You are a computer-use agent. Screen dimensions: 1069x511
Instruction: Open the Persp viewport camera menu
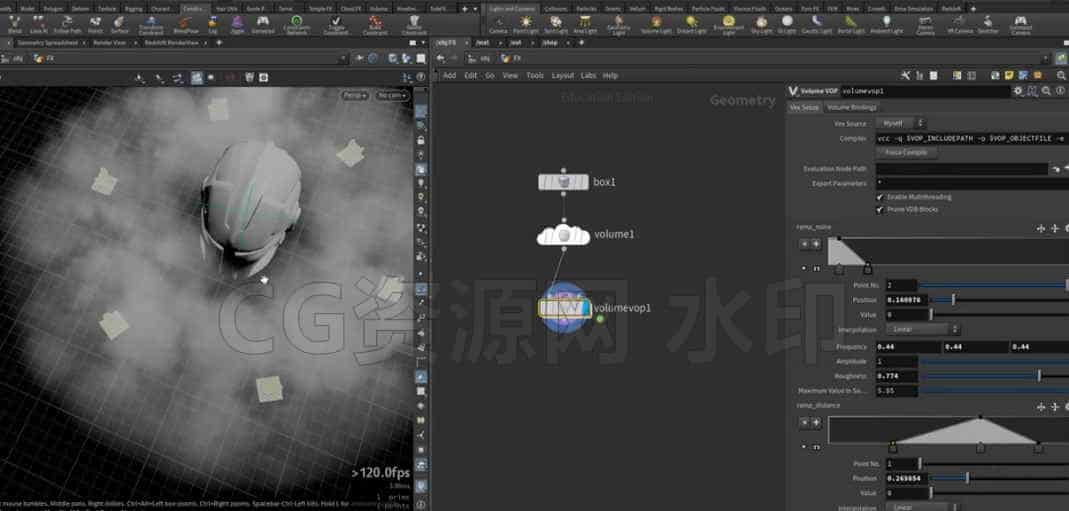[x=355, y=96]
